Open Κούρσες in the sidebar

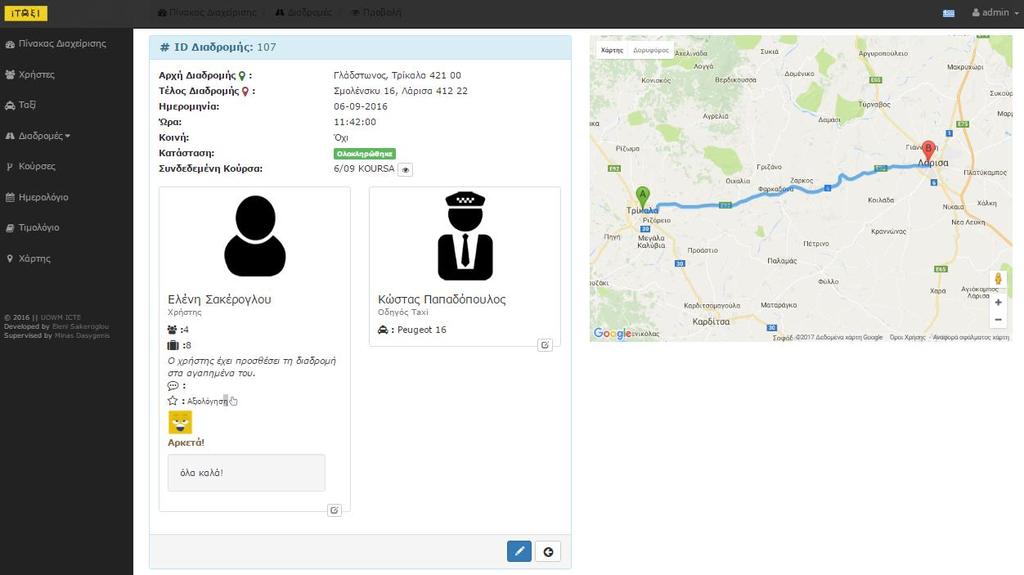pyautogui.click(x=31, y=166)
